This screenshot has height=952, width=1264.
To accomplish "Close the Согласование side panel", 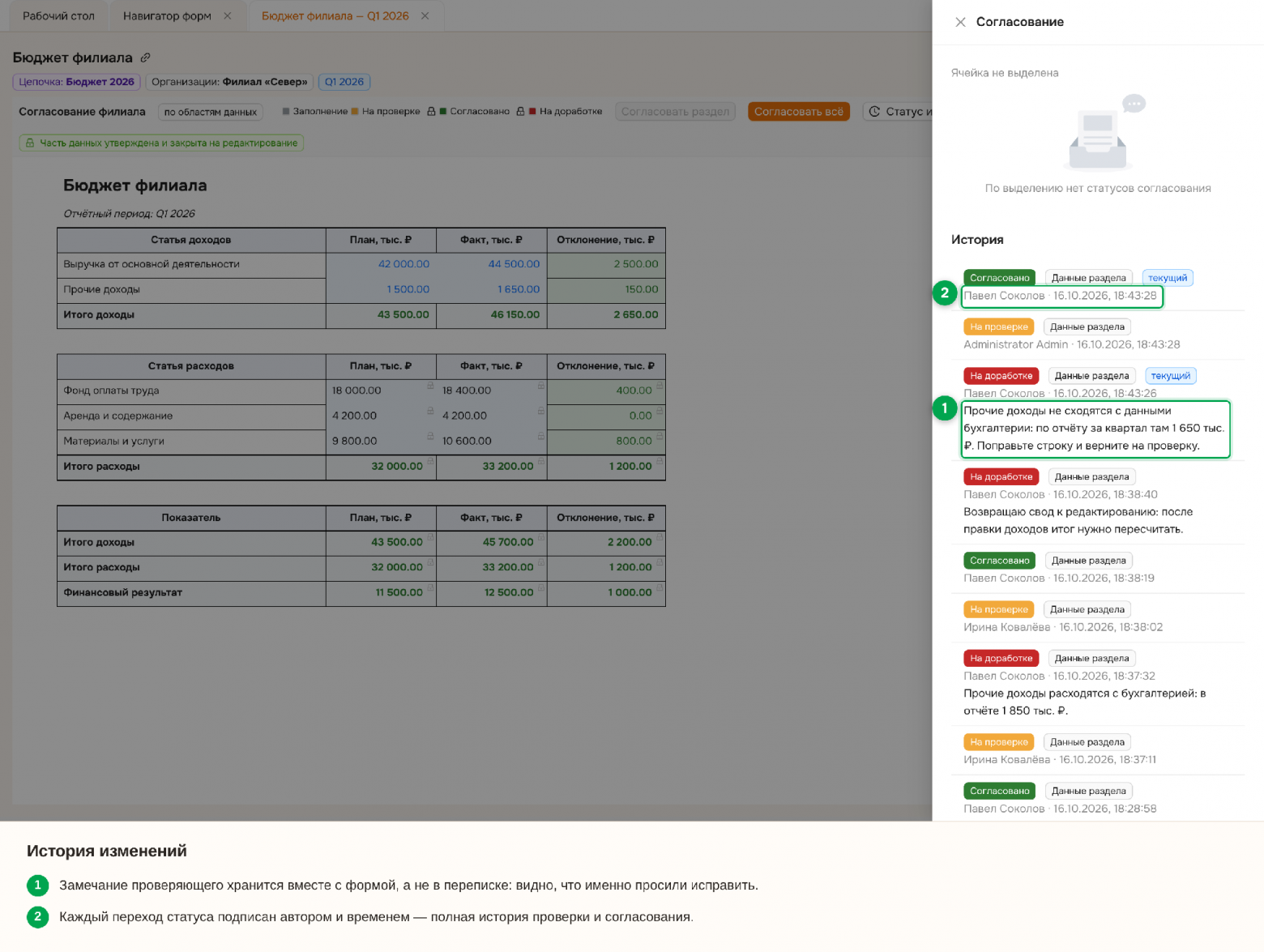I will (960, 22).
